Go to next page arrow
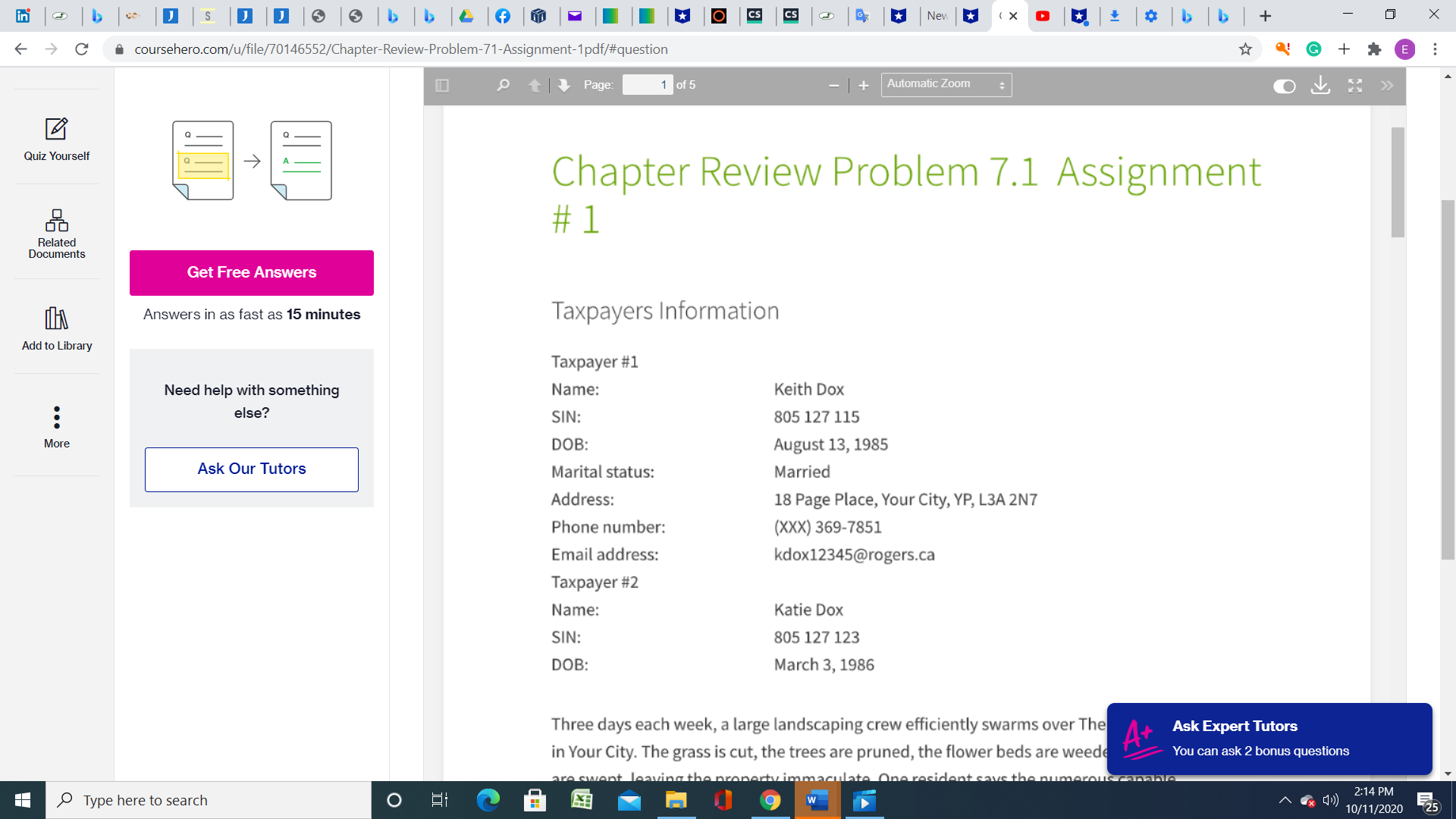The width and height of the screenshot is (1456, 819). click(563, 86)
